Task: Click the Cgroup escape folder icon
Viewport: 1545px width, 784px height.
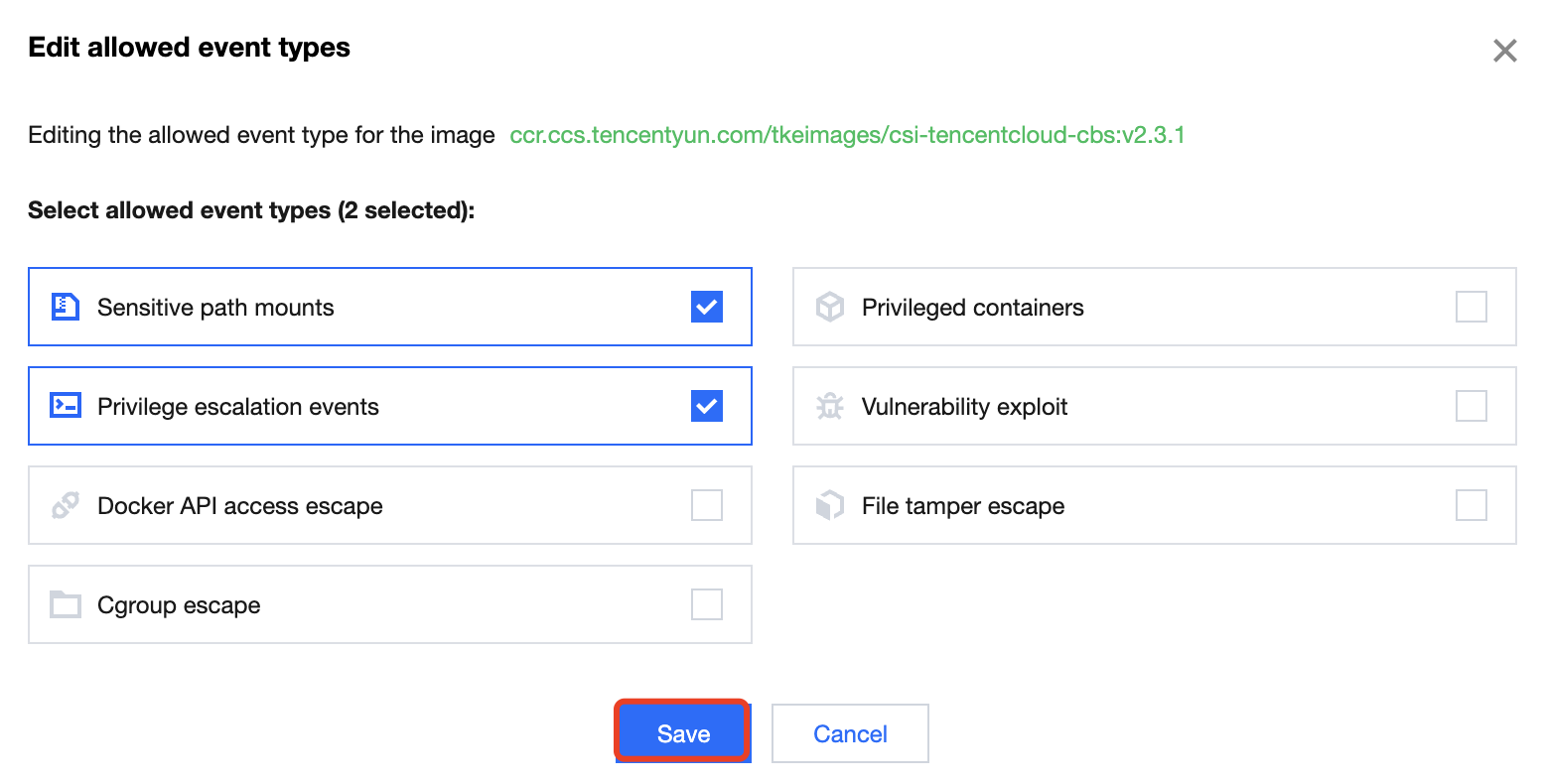Action: pos(66,604)
